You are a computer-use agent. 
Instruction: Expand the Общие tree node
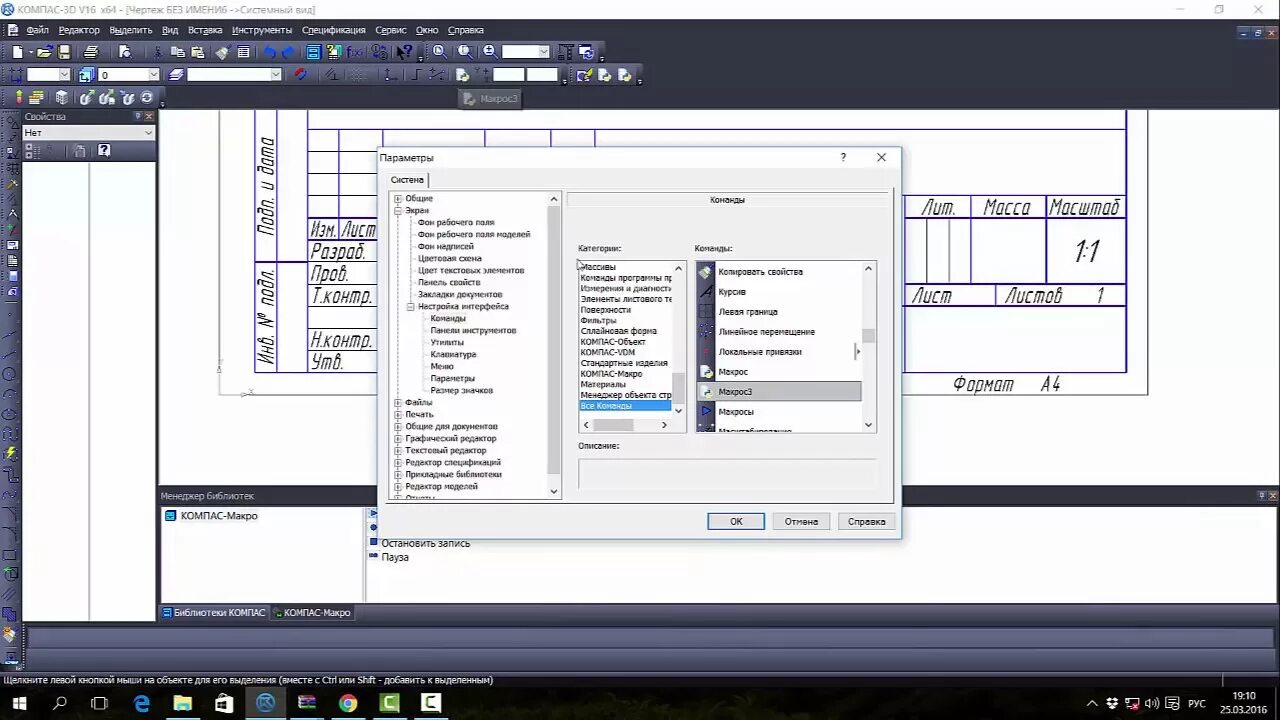click(x=398, y=199)
